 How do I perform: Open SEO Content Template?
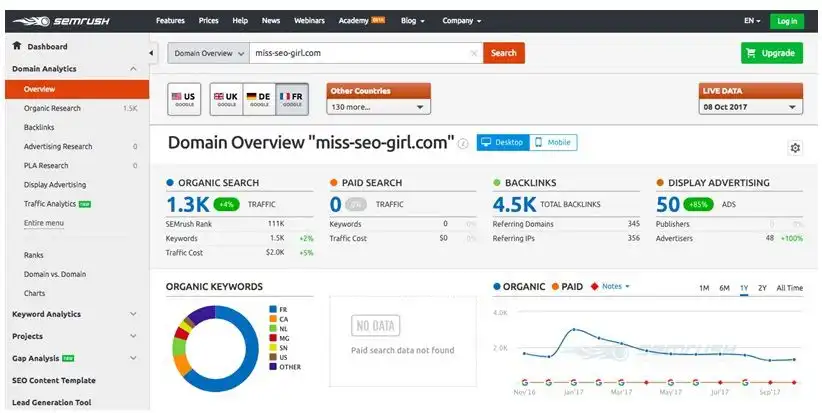(53, 381)
